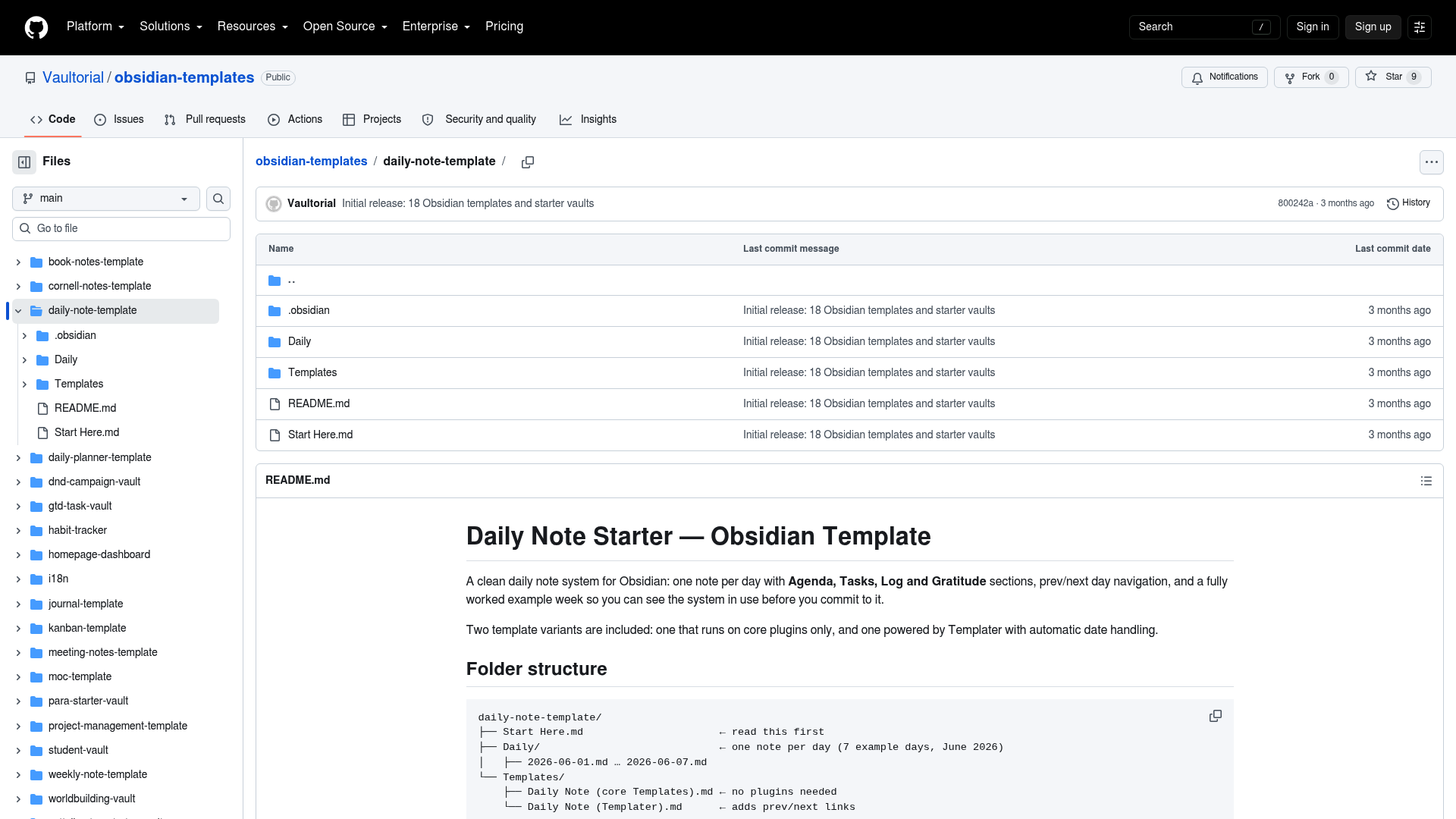Open the Open Source menu
Screen dimensions: 1456x819
[x=345, y=27]
